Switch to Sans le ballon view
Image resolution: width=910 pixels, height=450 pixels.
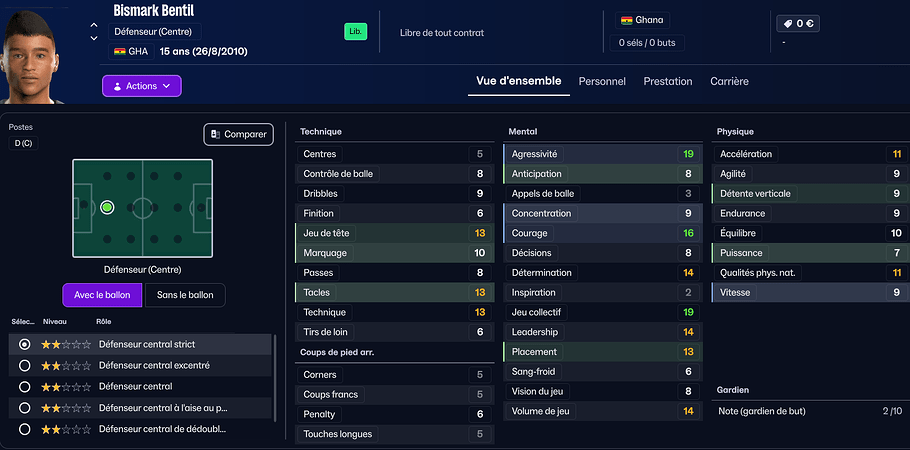click(185, 295)
